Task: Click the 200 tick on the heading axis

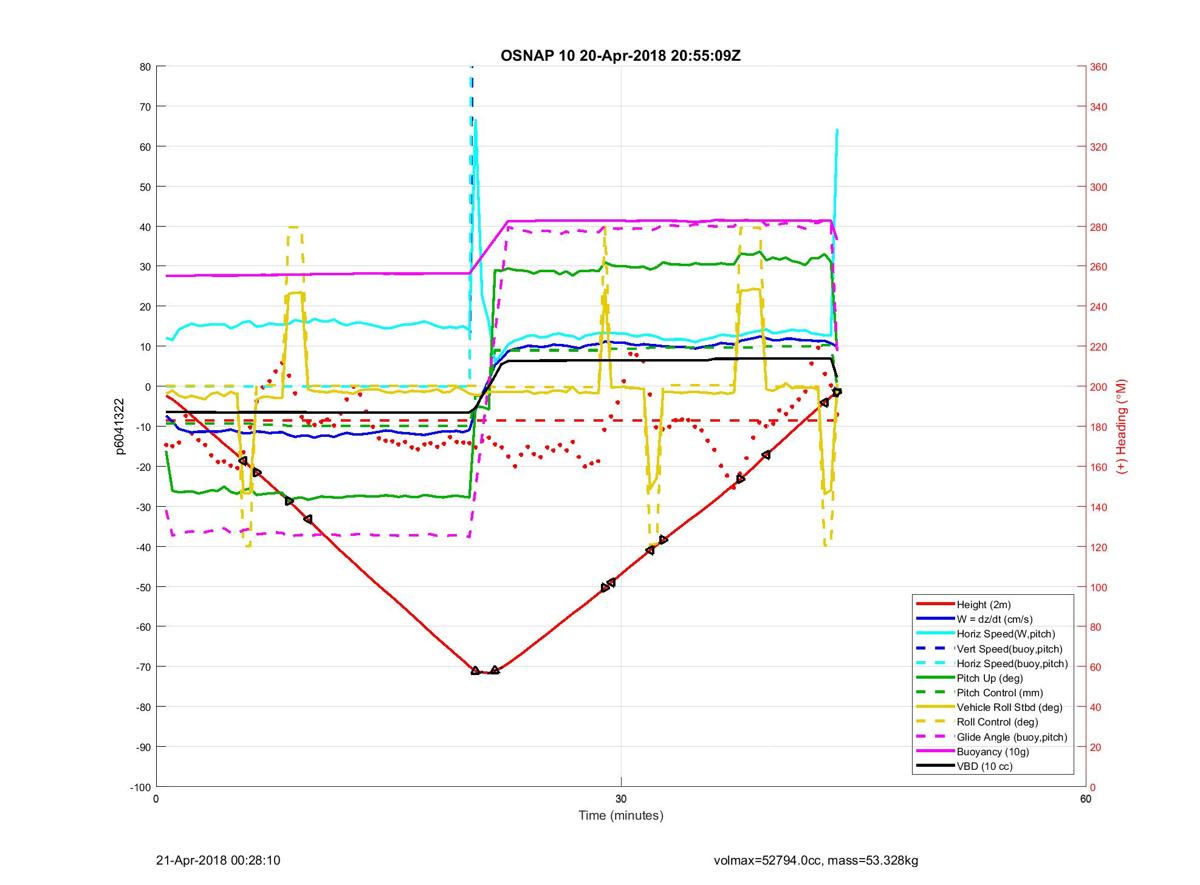Action: (1099, 387)
